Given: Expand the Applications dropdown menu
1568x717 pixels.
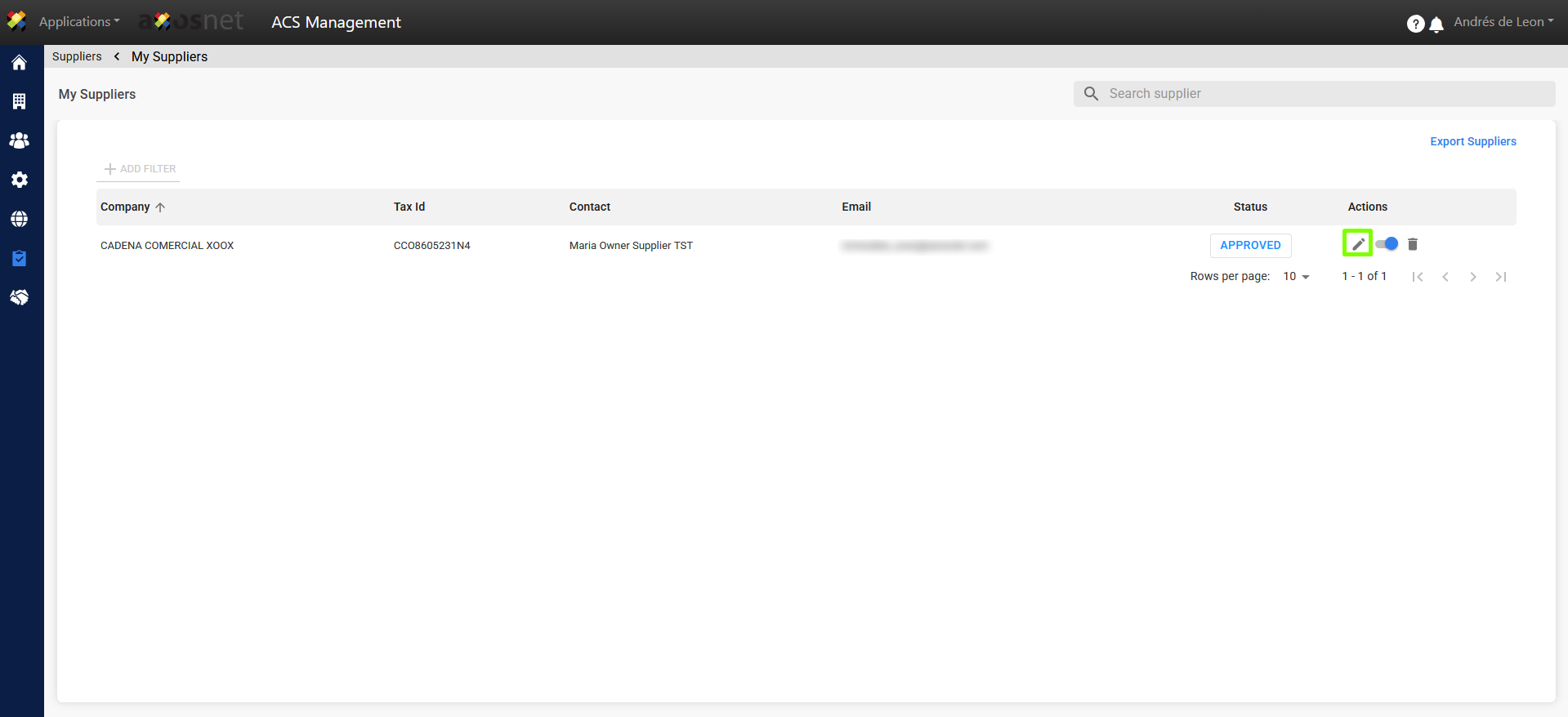Looking at the screenshot, I should pyautogui.click(x=78, y=22).
